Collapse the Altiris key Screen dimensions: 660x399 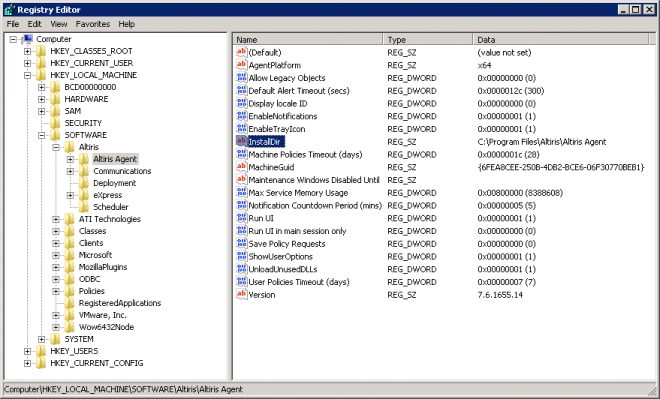56,147
